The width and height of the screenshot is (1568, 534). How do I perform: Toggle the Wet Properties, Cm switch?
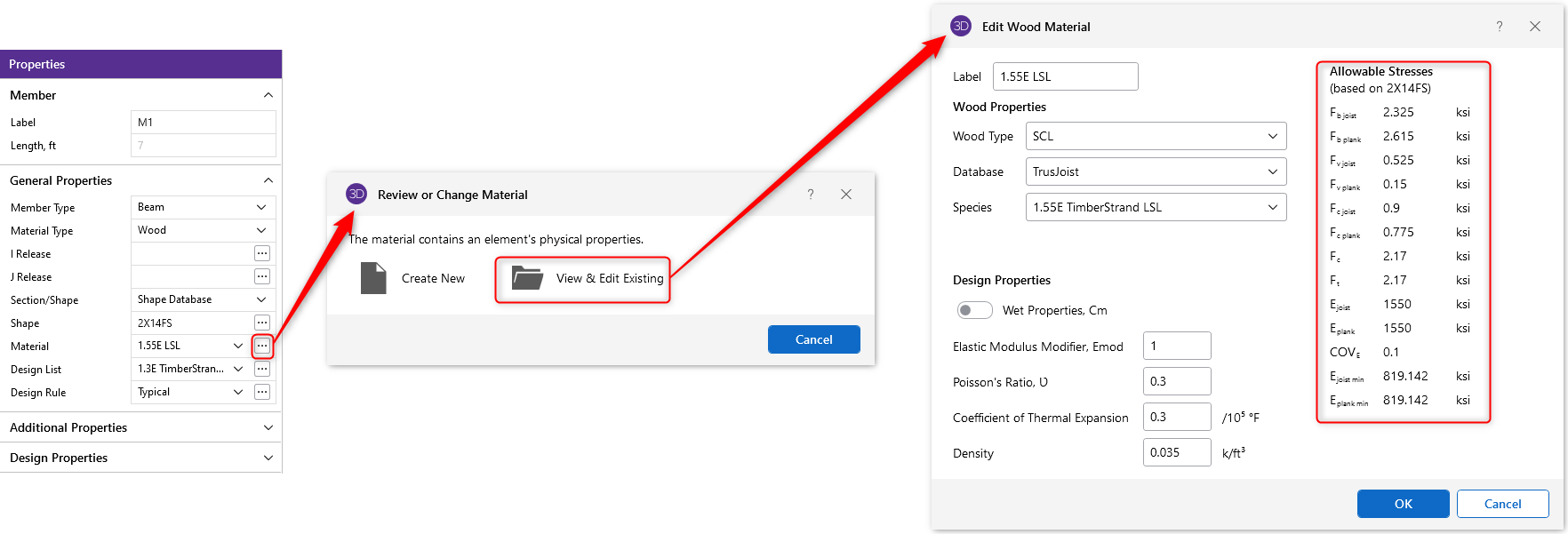[x=974, y=310]
